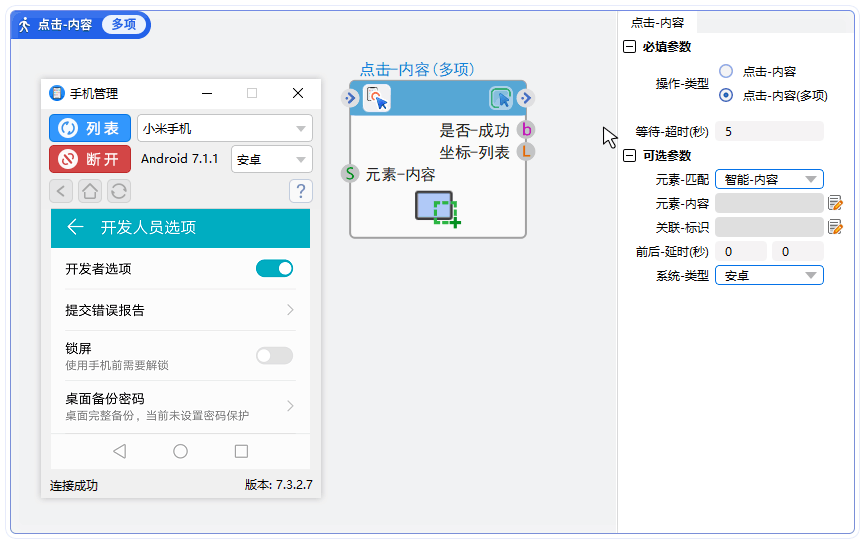Click the element capture icon in node
This screenshot has width=864, height=544.
pos(438,210)
